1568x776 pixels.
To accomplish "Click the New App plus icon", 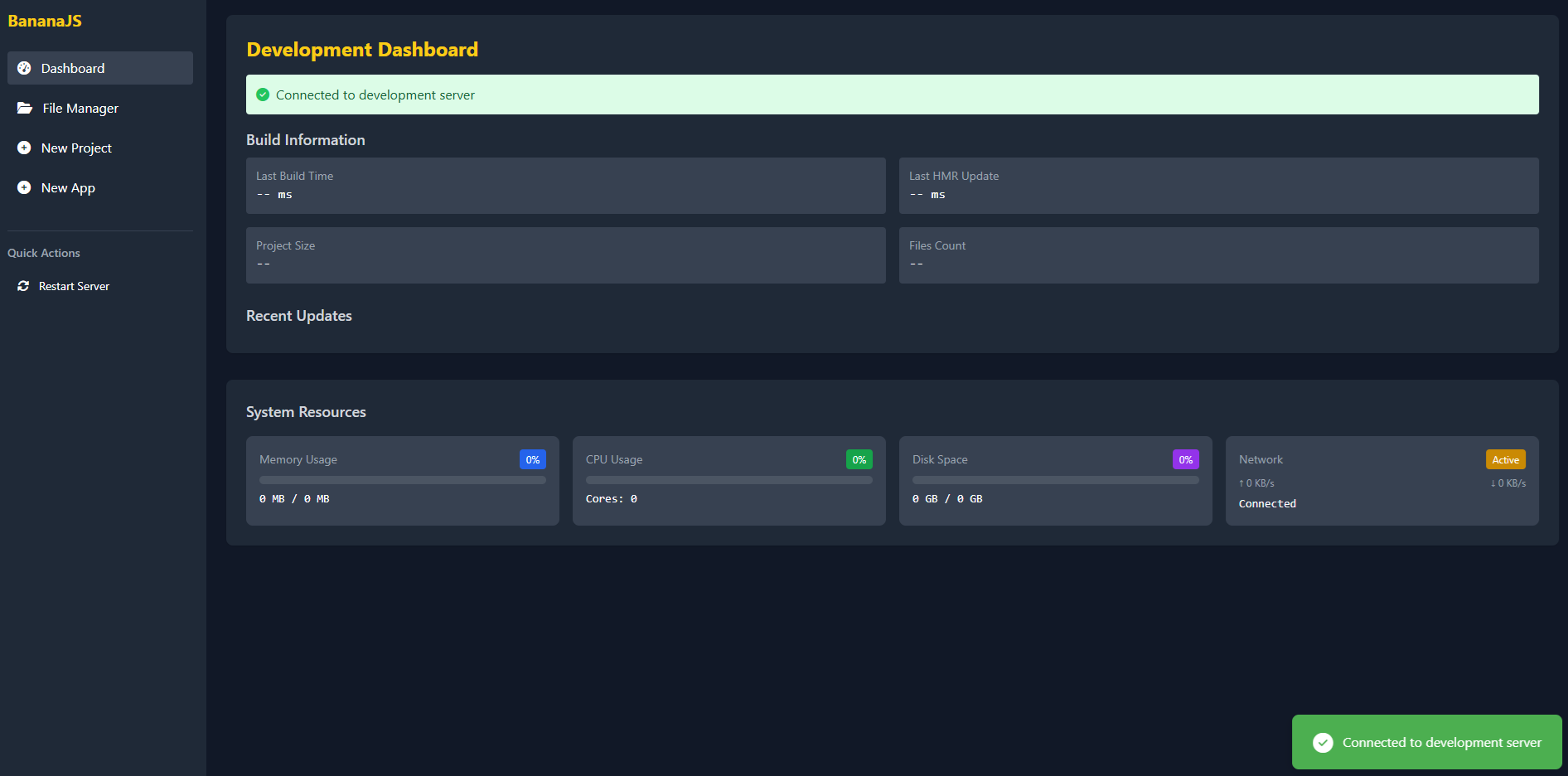I will click(23, 187).
